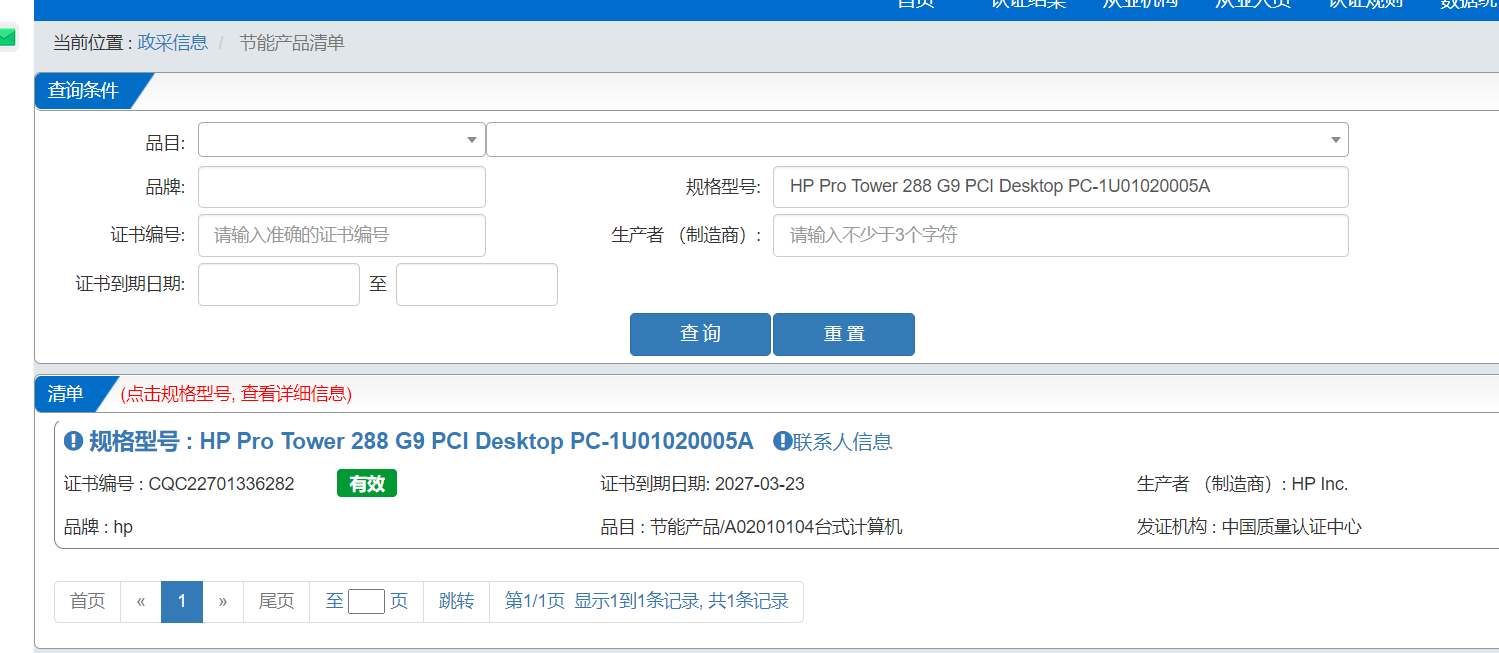Click certificate number CQC22701336282
Image resolution: width=1499 pixels, height=653 pixels.
[x=222, y=484]
